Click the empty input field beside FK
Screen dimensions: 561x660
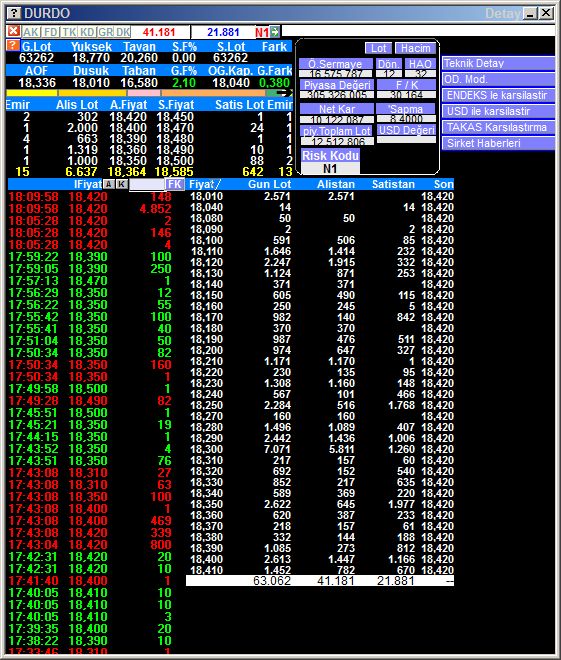click(x=147, y=184)
